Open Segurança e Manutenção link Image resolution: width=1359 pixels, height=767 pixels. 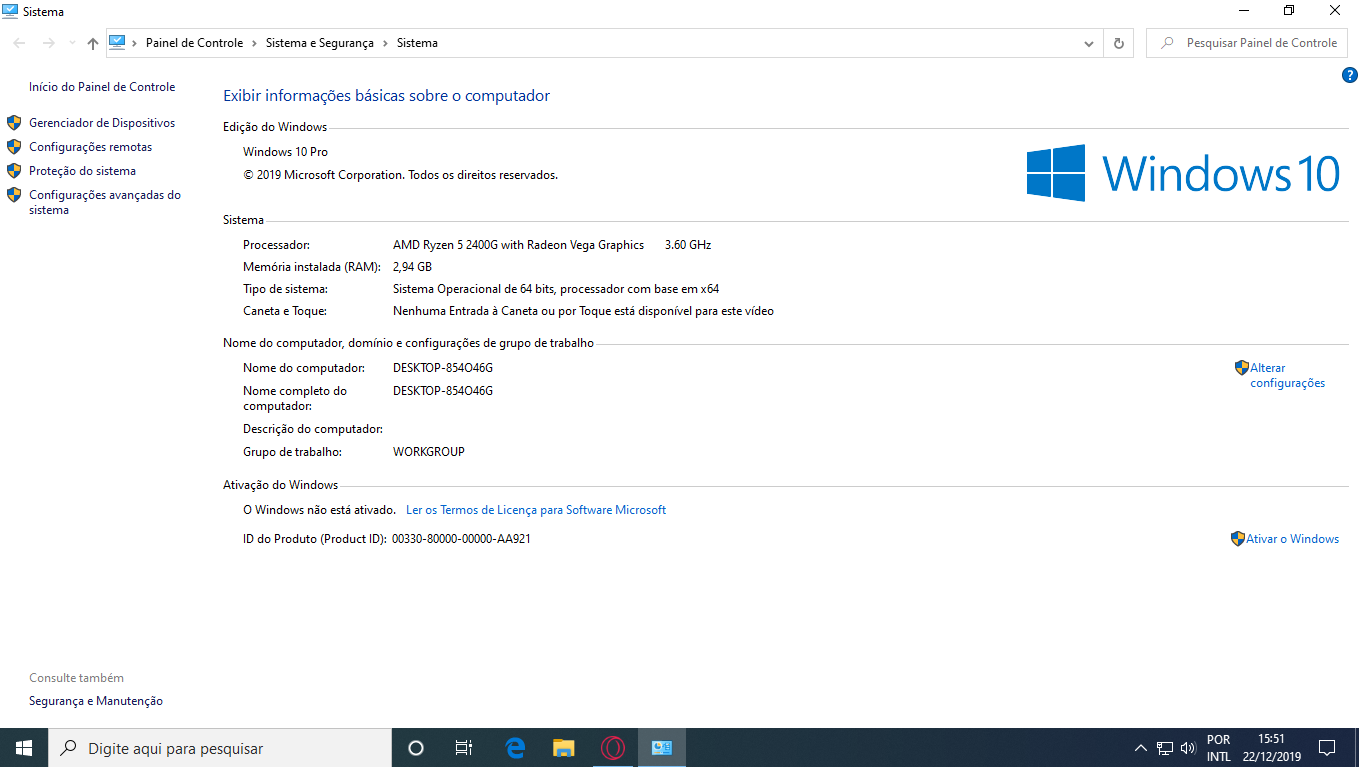(x=96, y=701)
